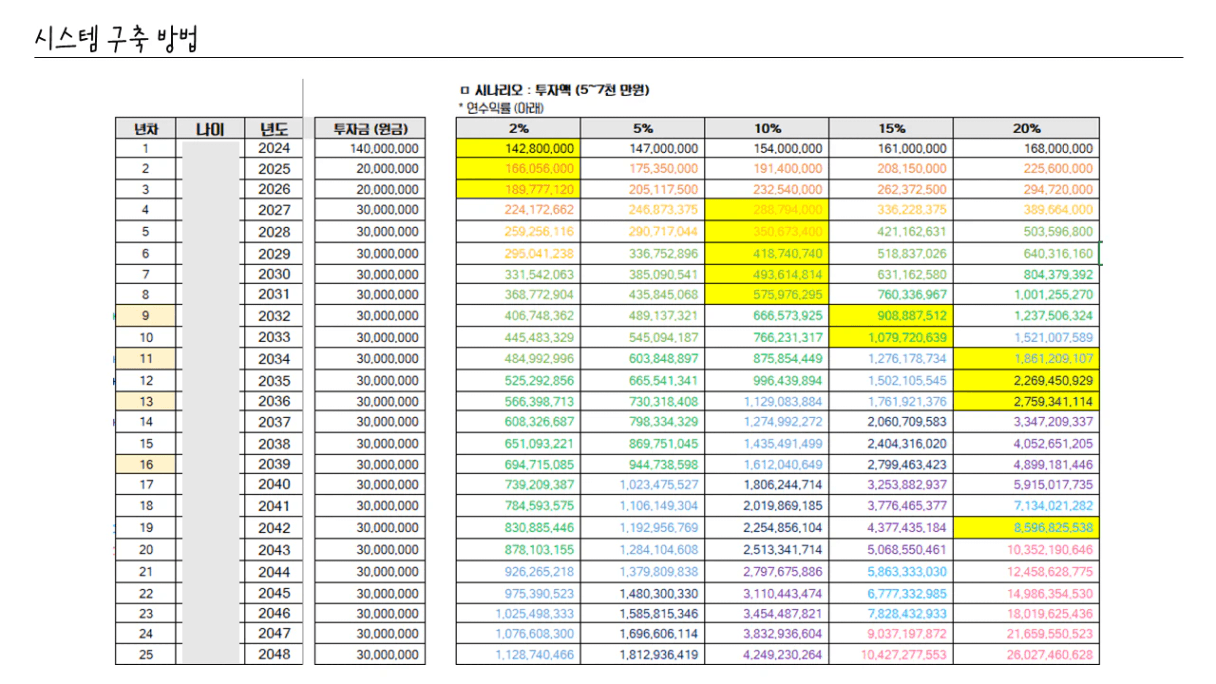Viewport: 1216px width, 684px height.
Task: Click the shaded year-count cell 9
Action: 145,316
